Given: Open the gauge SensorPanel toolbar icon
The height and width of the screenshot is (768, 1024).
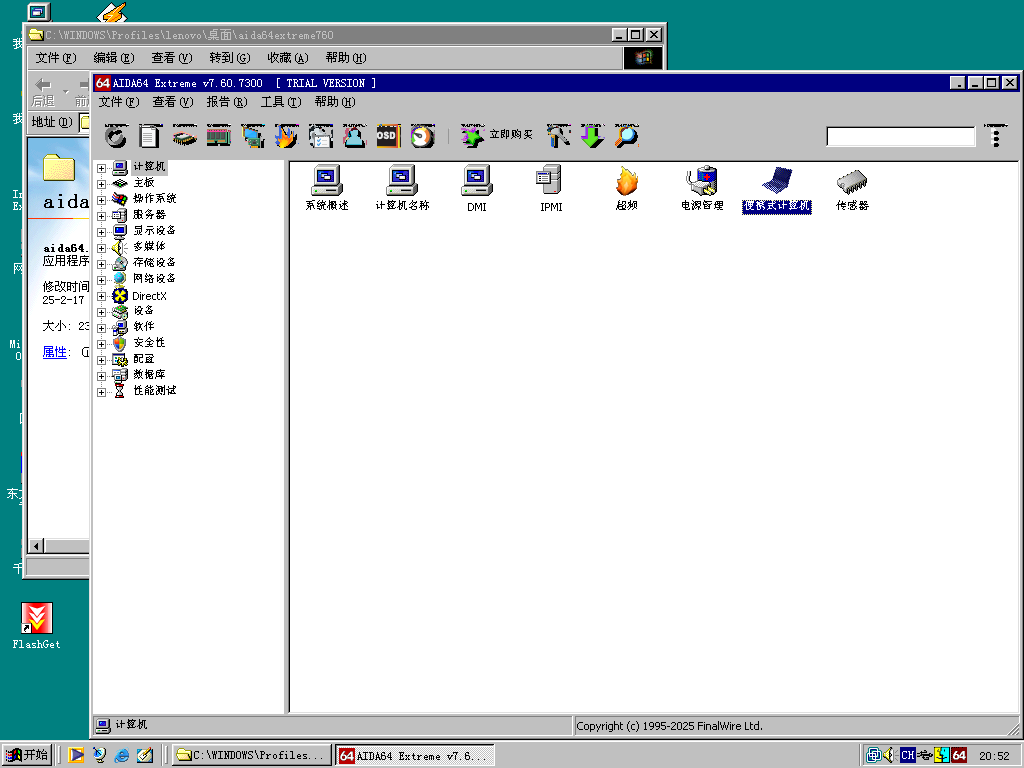Looking at the screenshot, I should pos(423,136).
